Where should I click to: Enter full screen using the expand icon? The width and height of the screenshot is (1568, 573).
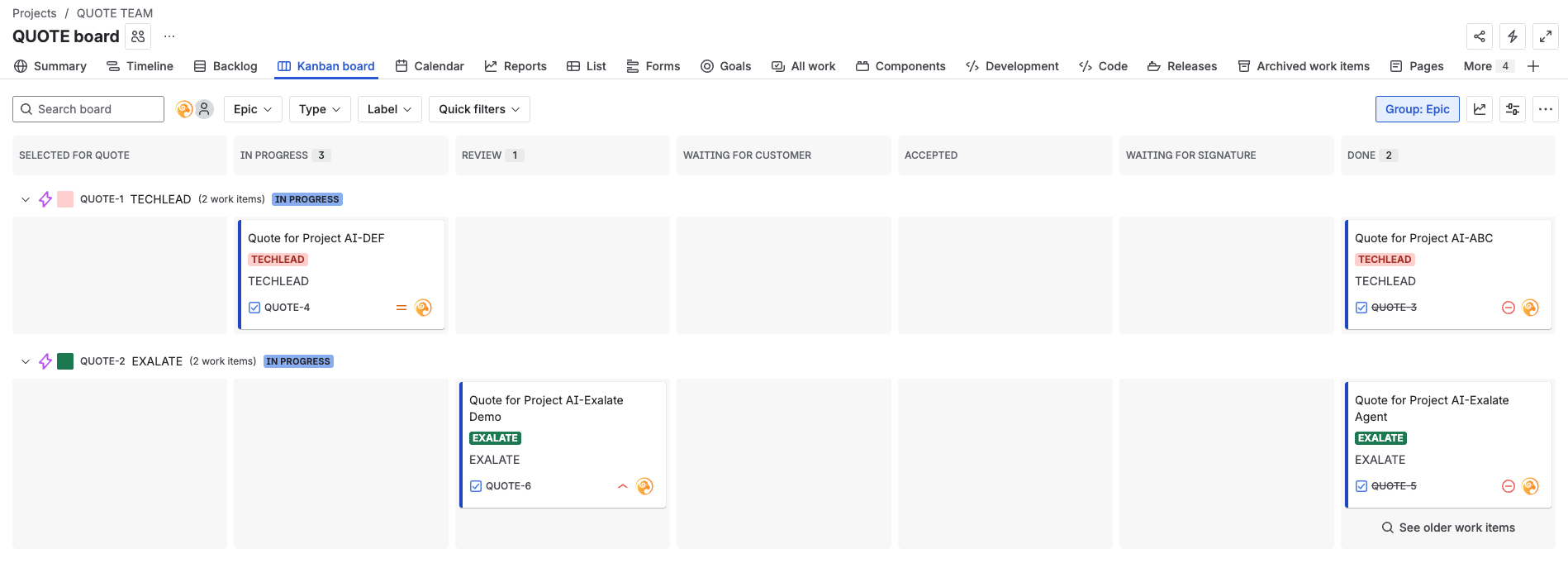click(1546, 36)
